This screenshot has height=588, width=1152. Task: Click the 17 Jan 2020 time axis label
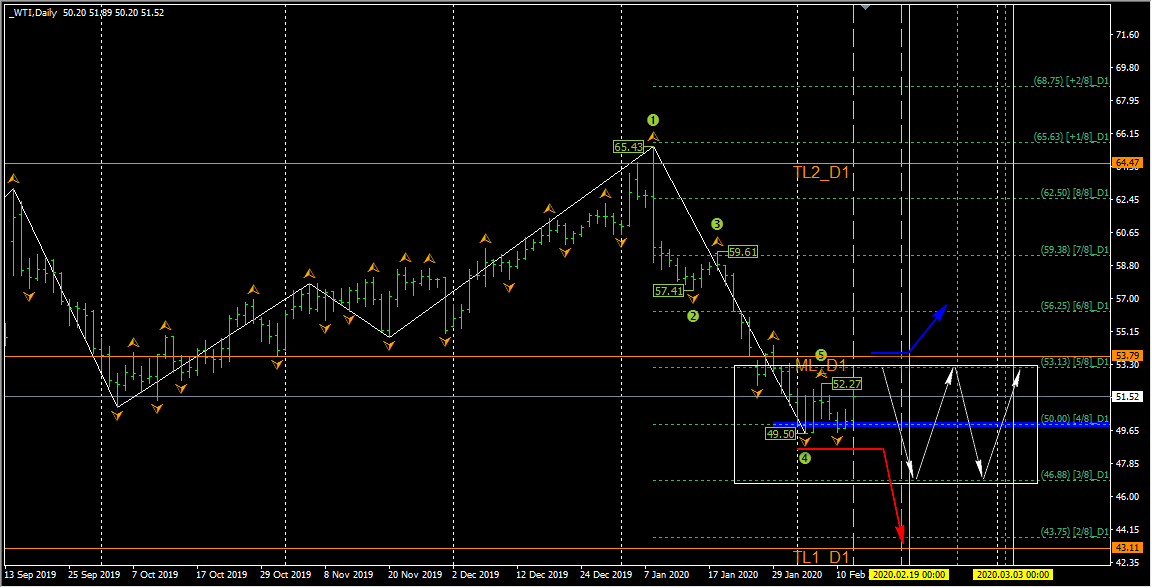(x=733, y=575)
